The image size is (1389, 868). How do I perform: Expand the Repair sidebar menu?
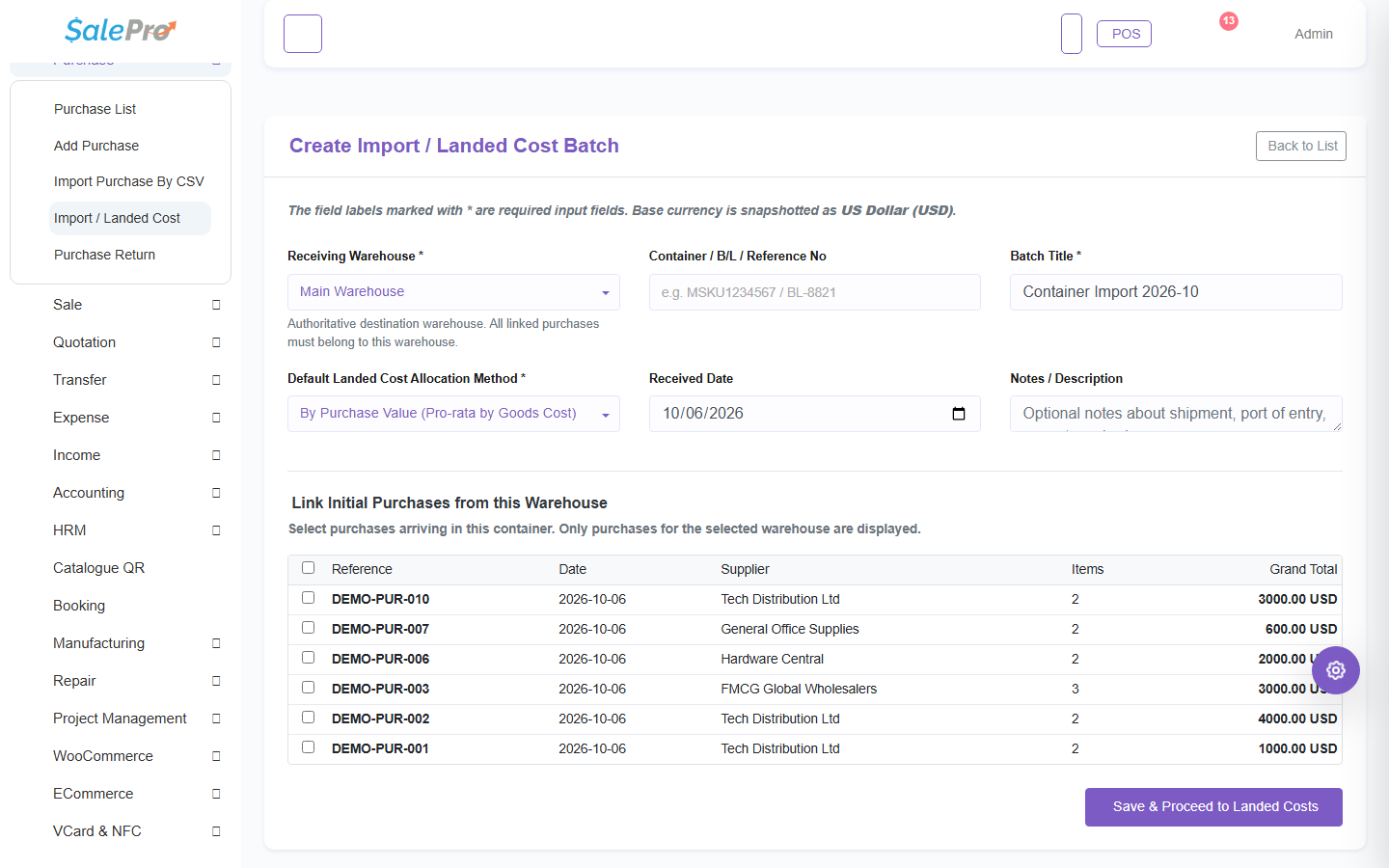[121, 681]
